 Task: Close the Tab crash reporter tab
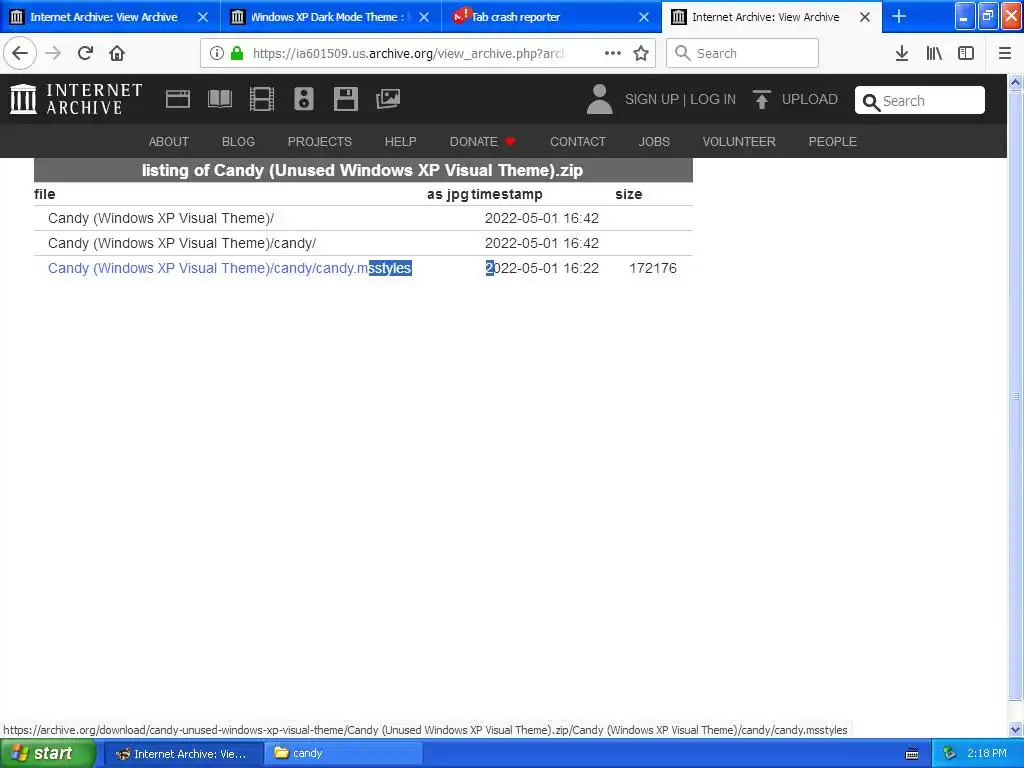pos(644,17)
